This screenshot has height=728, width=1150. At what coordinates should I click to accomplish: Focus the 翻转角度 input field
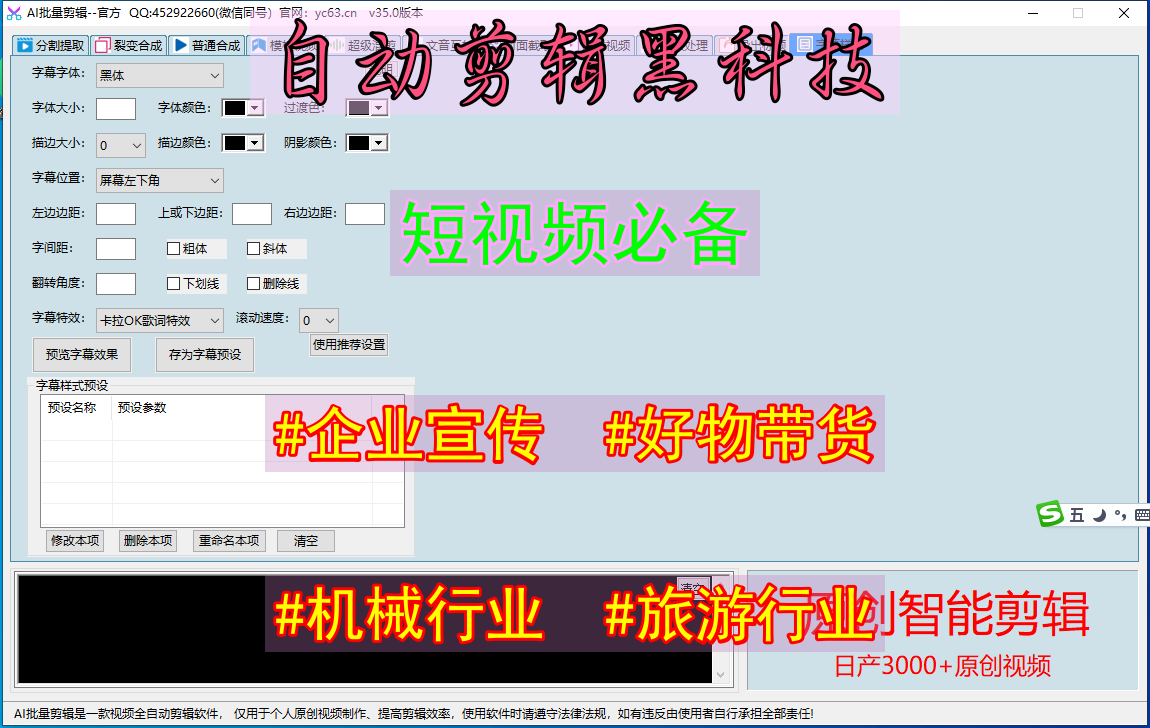(116, 284)
